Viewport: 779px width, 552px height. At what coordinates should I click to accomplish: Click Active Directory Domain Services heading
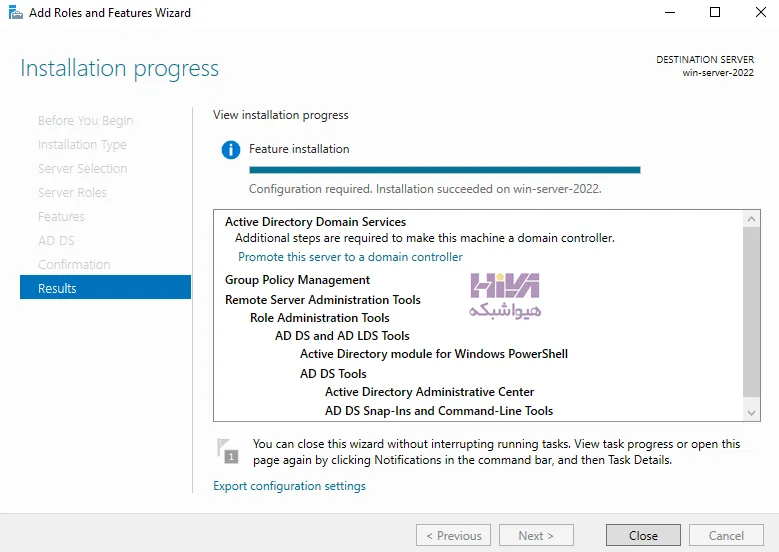coord(315,222)
